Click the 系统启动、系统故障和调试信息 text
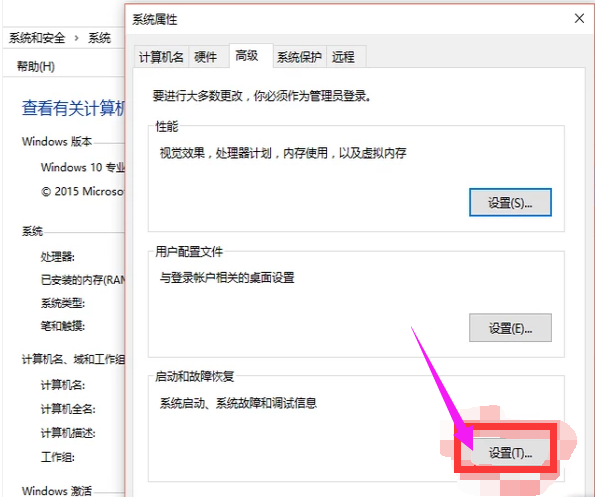 coord(238,403)
